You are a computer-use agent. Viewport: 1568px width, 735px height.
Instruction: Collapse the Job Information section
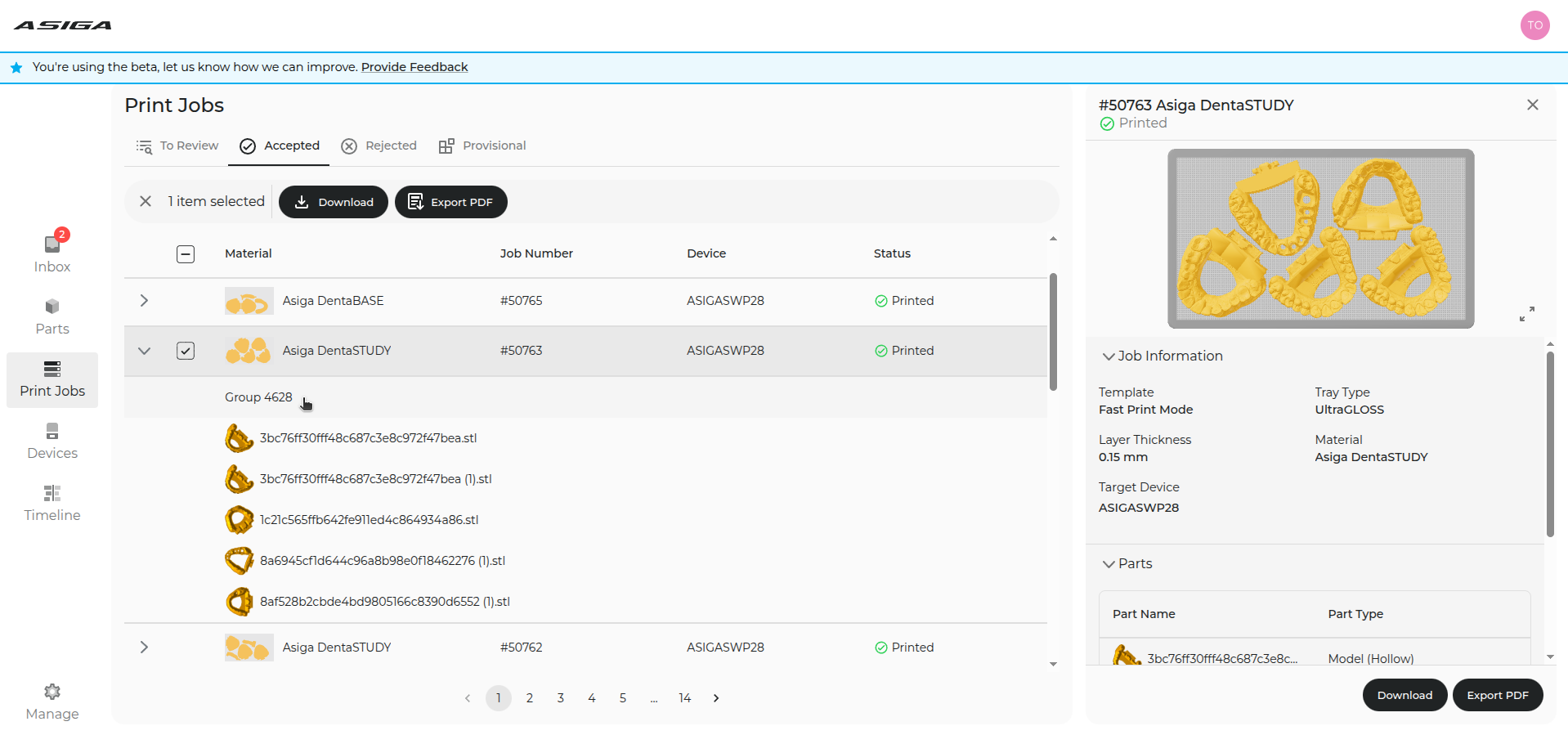coord(1109,356)
